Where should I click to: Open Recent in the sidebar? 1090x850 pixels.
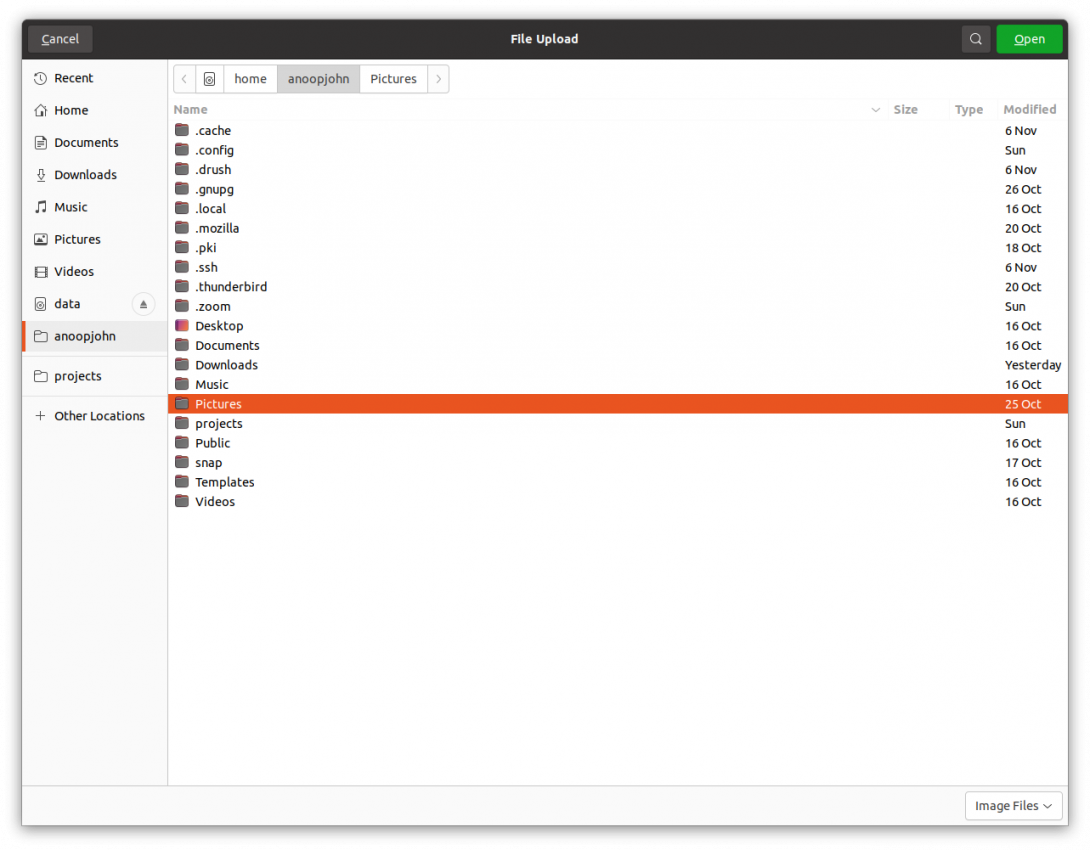click(x=73, y=78)
